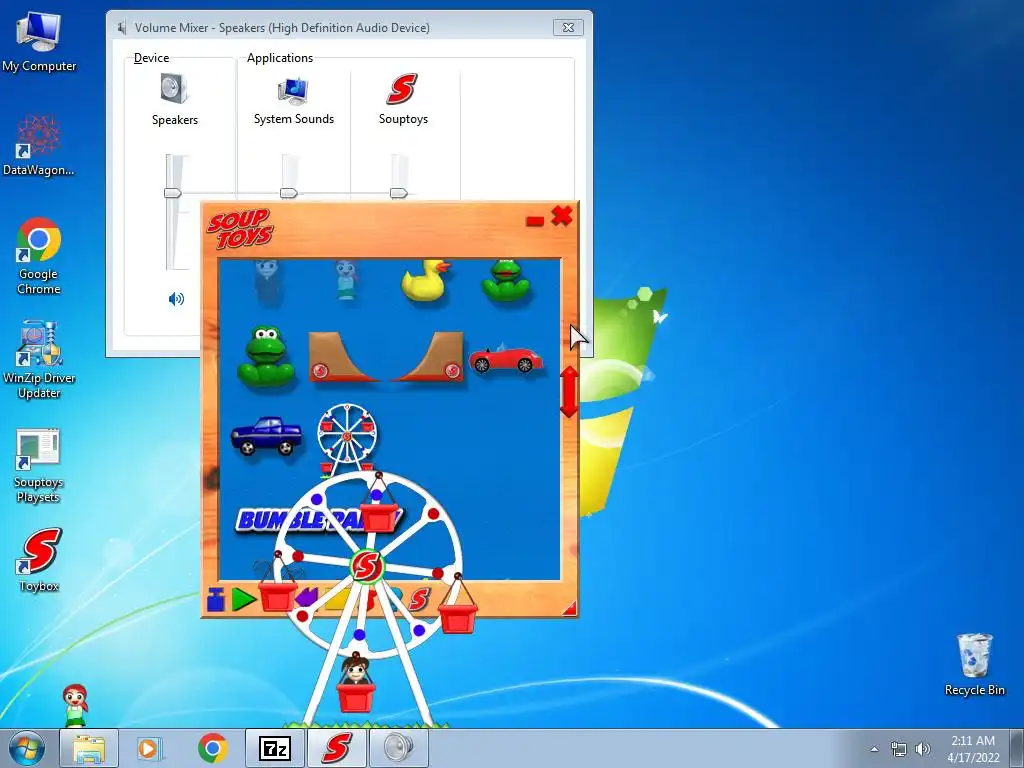Adjust the Souptoys volume slider in Volume Mixer
Screen dimensions: 1024x768
(398, 193)
